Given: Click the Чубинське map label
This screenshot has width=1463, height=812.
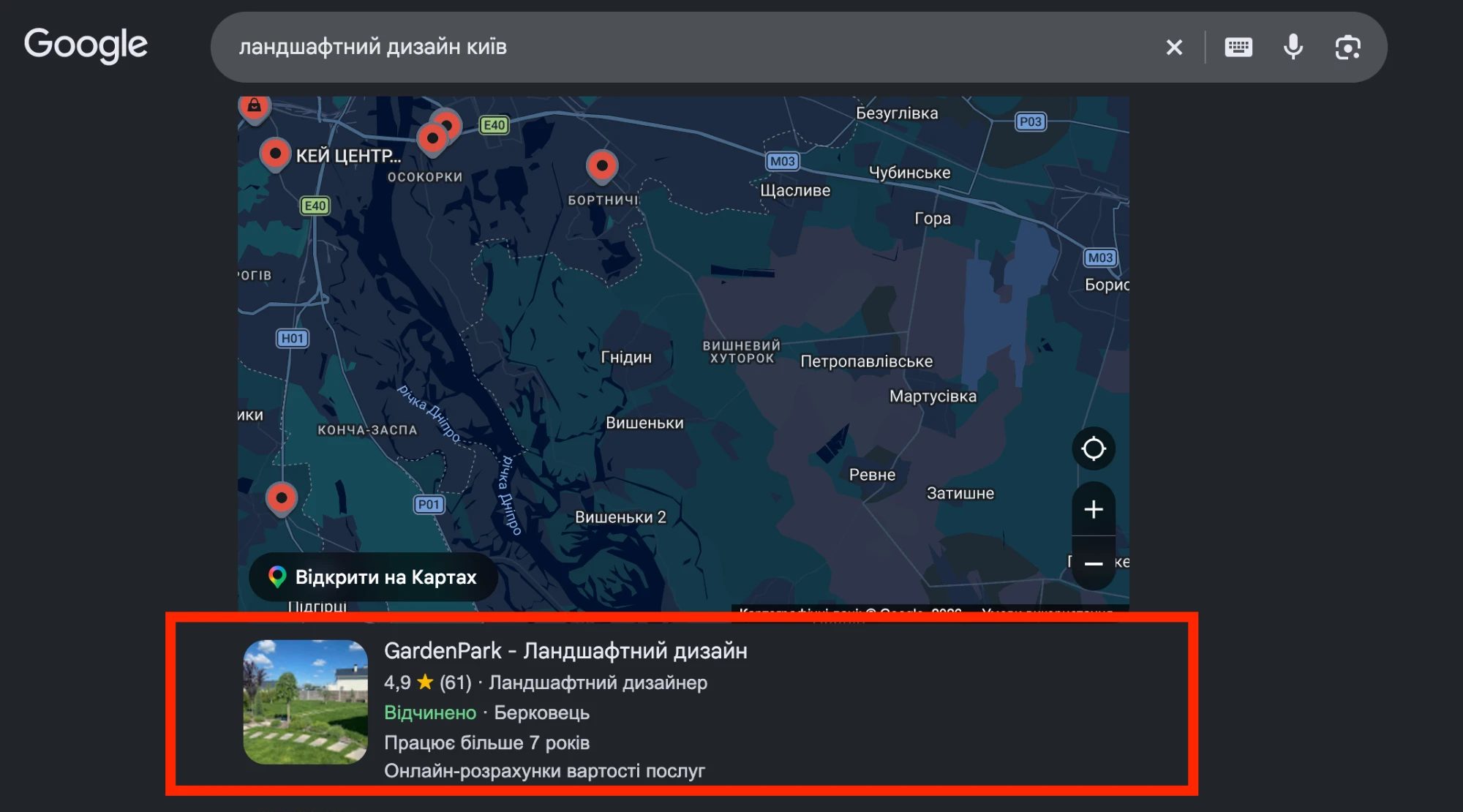Looking at the screenshot, I should click(910, 173).
